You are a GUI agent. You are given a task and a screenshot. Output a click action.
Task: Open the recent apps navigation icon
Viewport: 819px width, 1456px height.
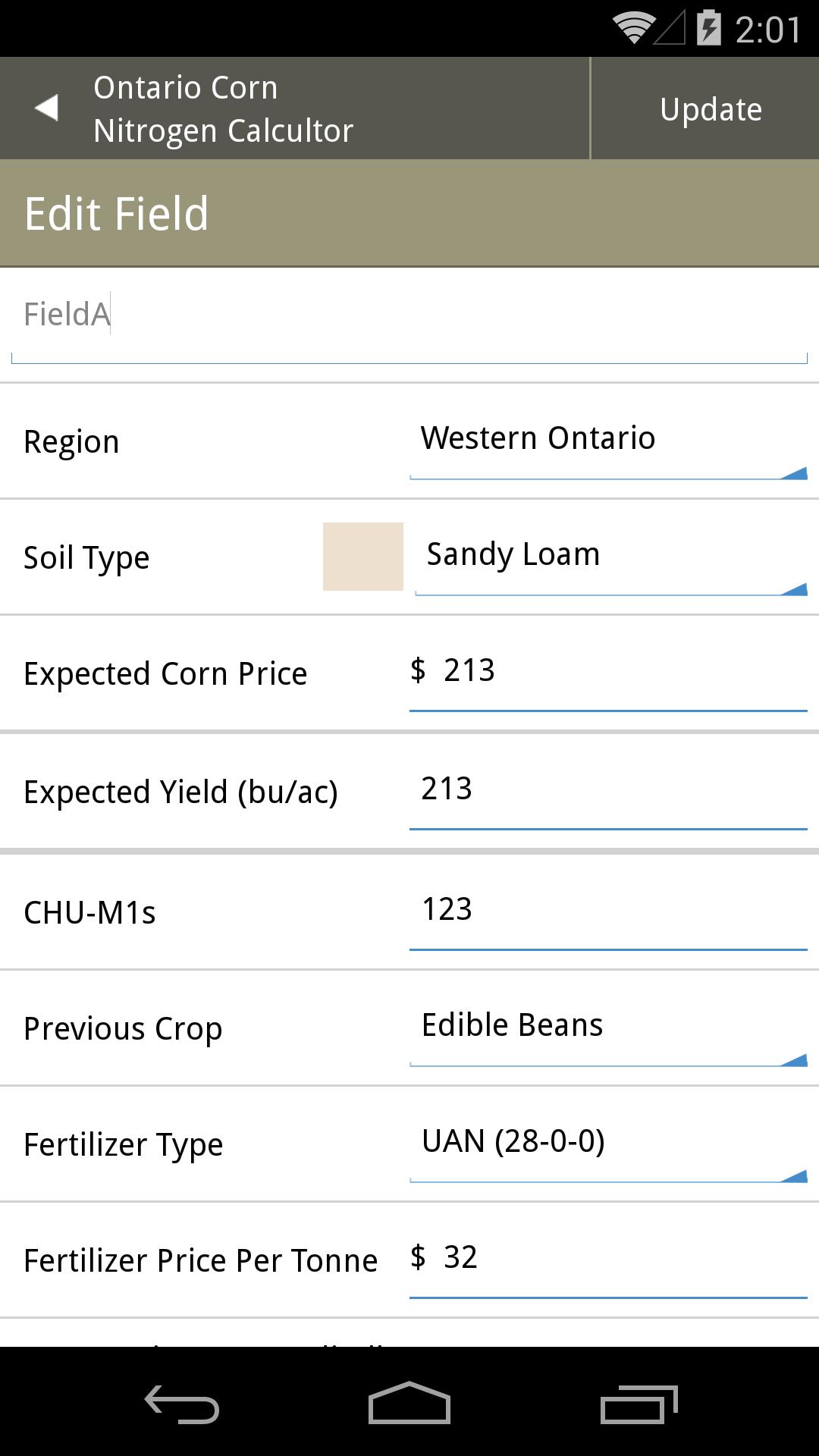(x=639, y=1403)
